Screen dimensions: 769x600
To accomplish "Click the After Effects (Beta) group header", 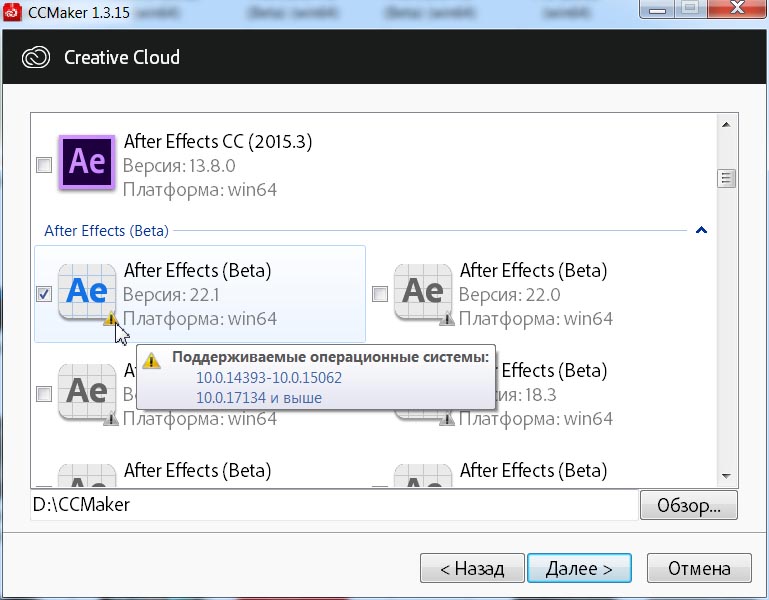I will 106,231.
